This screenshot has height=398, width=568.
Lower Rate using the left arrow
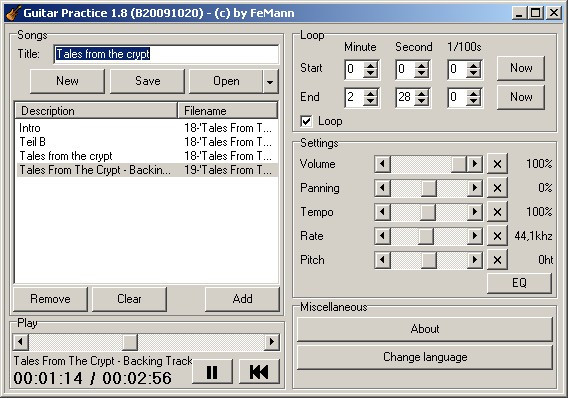pos(383,236)
